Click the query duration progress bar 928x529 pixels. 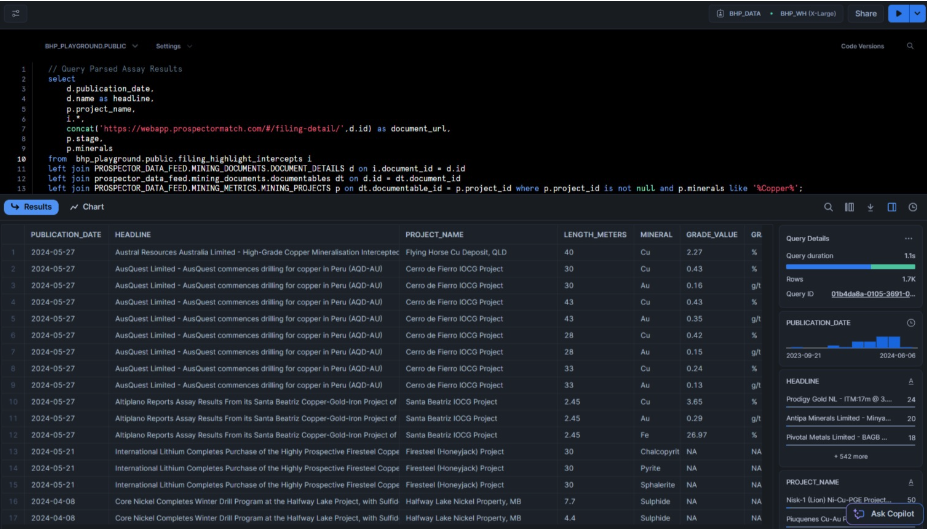click(850, 267)
